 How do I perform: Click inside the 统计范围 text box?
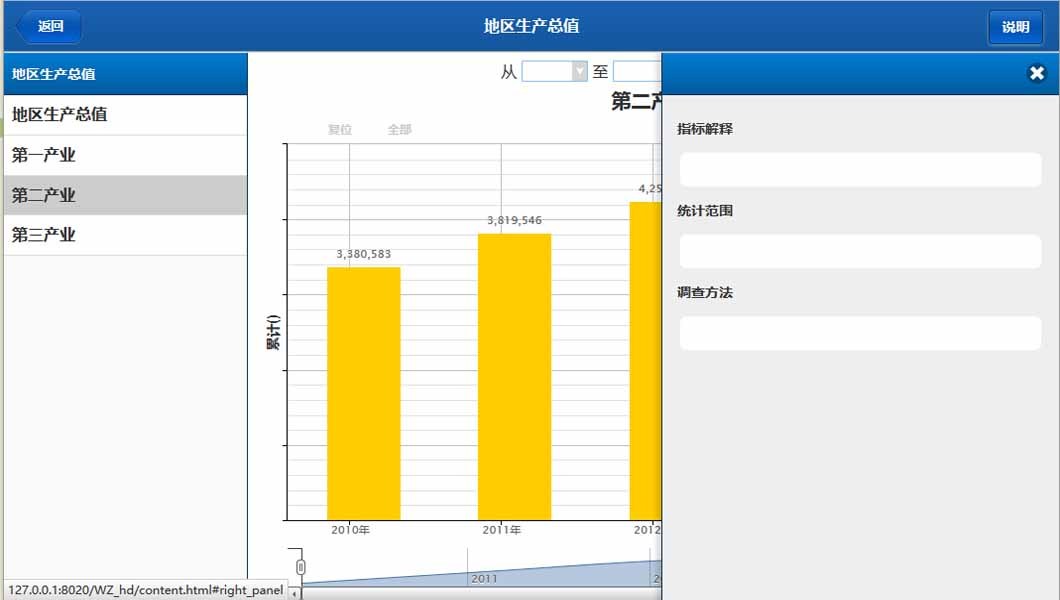click(860, 251)
